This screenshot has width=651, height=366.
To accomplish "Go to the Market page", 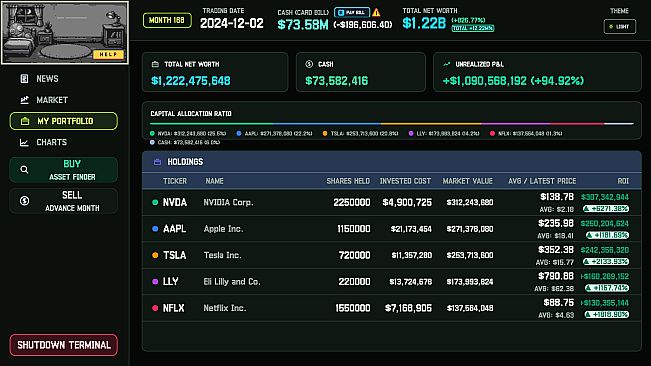I will (x=63, y=100).
